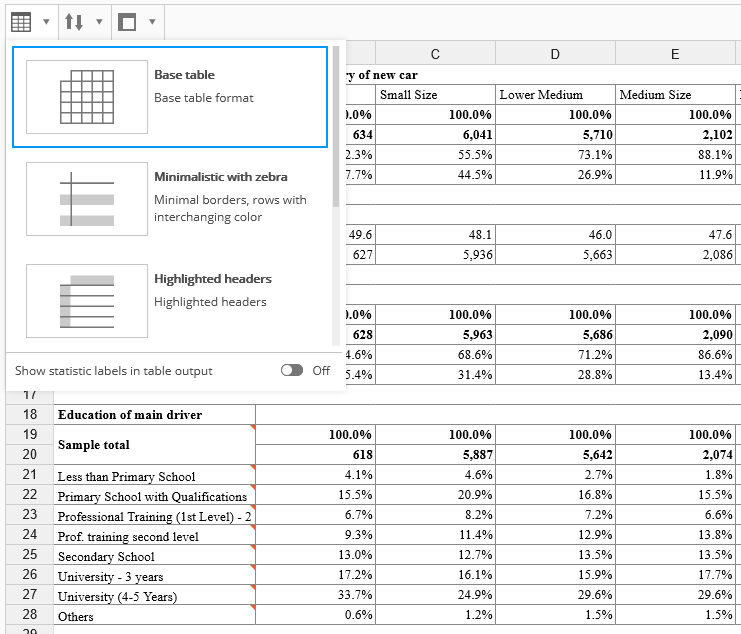Click the 'Medium Size' column label cell
Image resolution: width=741 pixels, height=634 pixels.
click(x=675, y=95)
